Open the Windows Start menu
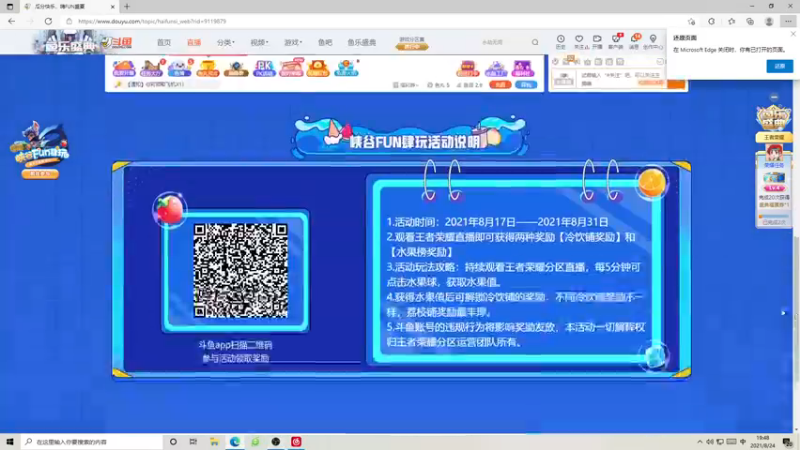Viewport: 800px width, 450px height. click(x=10, y=441)
